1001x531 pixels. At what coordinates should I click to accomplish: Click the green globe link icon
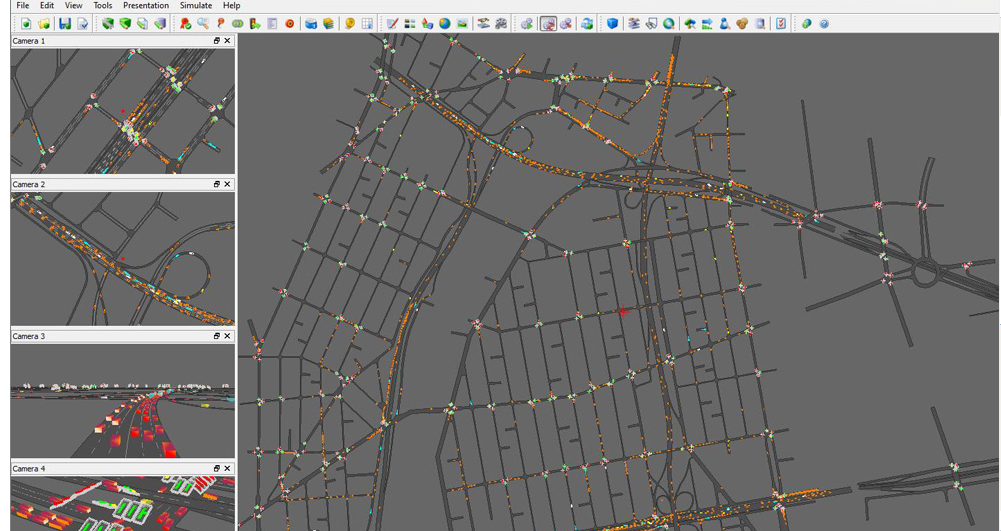click(806, 24)
